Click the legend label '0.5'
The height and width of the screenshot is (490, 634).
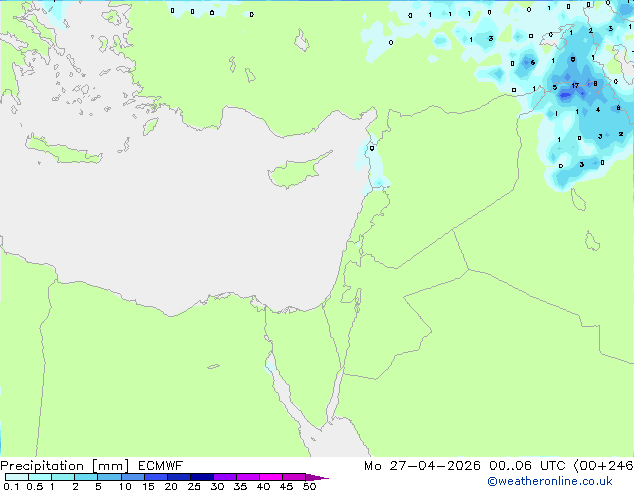pyautogui.click(x=34, y=486)
